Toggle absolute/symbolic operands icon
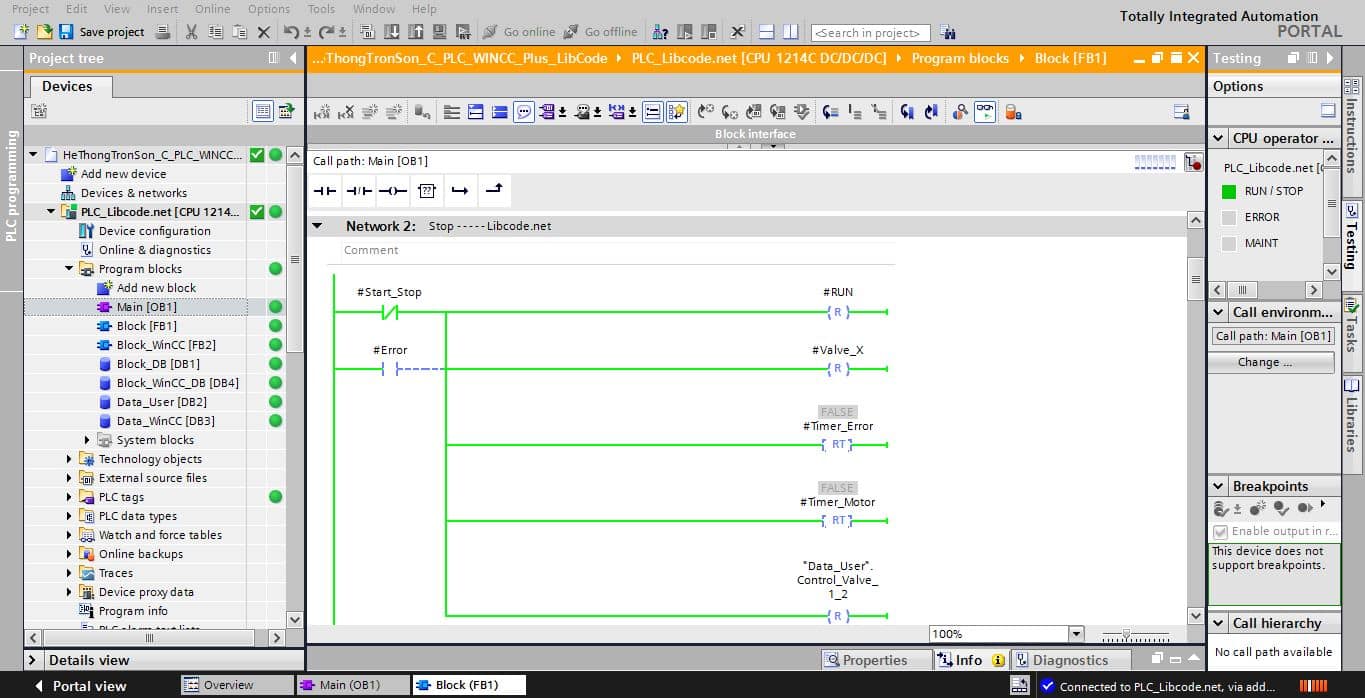Screen dimensions: 1365x698 (547, 112)
